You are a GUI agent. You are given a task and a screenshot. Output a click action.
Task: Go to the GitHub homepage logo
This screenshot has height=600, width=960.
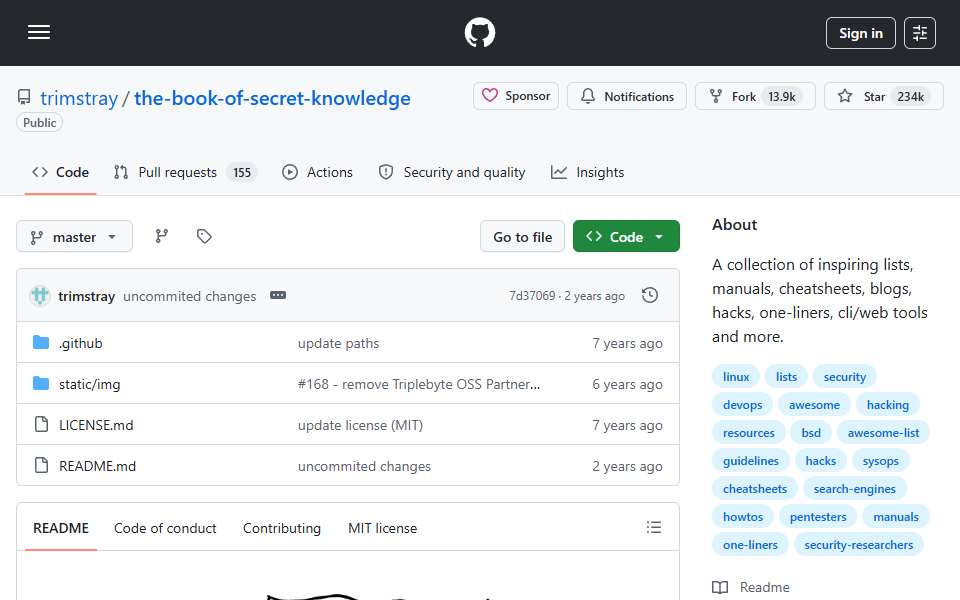[x=479, y=32]
